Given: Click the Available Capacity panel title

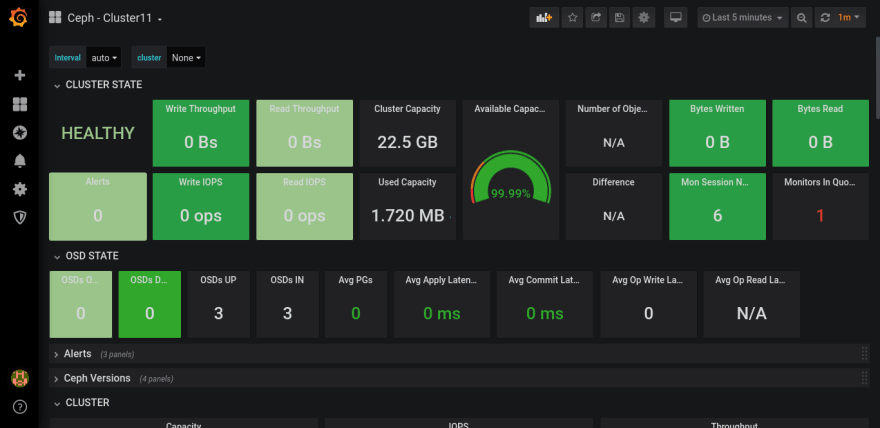Looking at the screenshot, I should [510, 109].
